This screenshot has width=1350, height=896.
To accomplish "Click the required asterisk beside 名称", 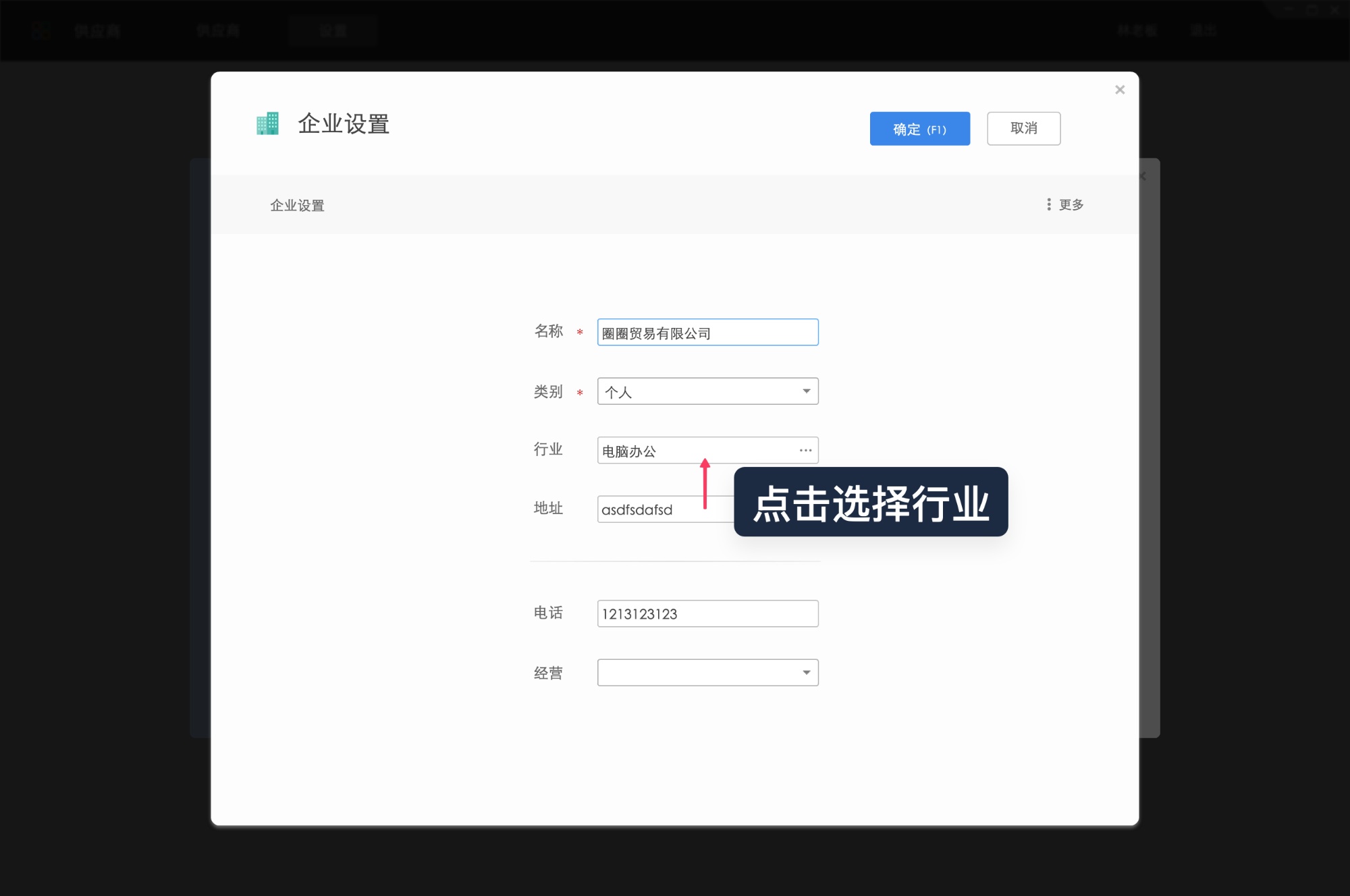I will [579, 333].
